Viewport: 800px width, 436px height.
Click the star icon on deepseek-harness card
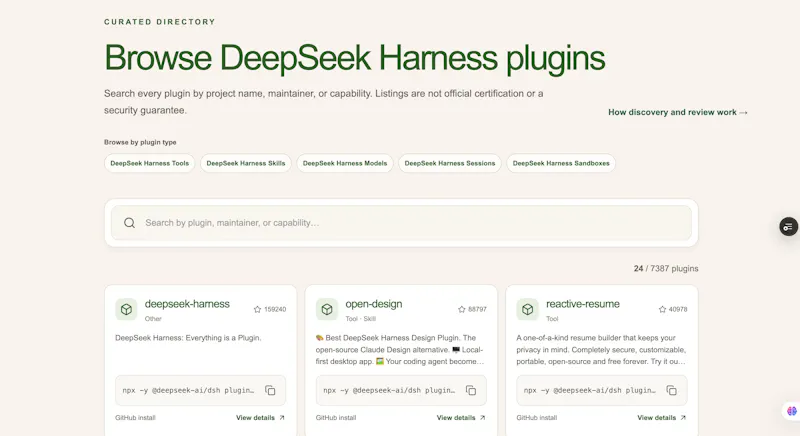(x=257, y=309)
